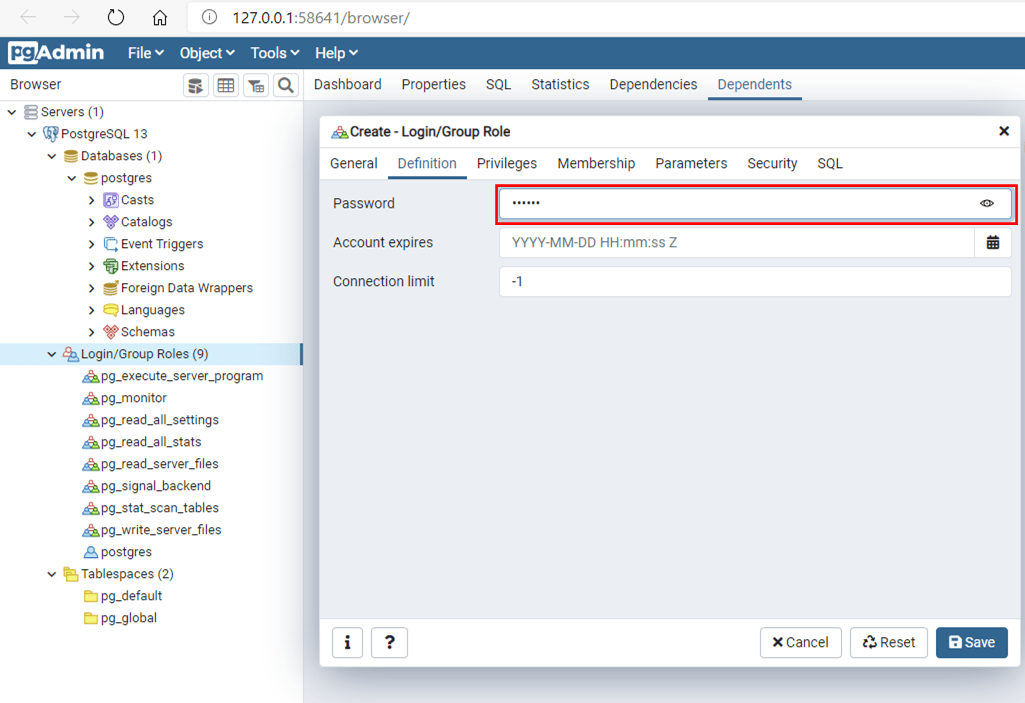Screen dimensions: 1025x703
Task: Open the help question mark button
Action: point(389,642)
